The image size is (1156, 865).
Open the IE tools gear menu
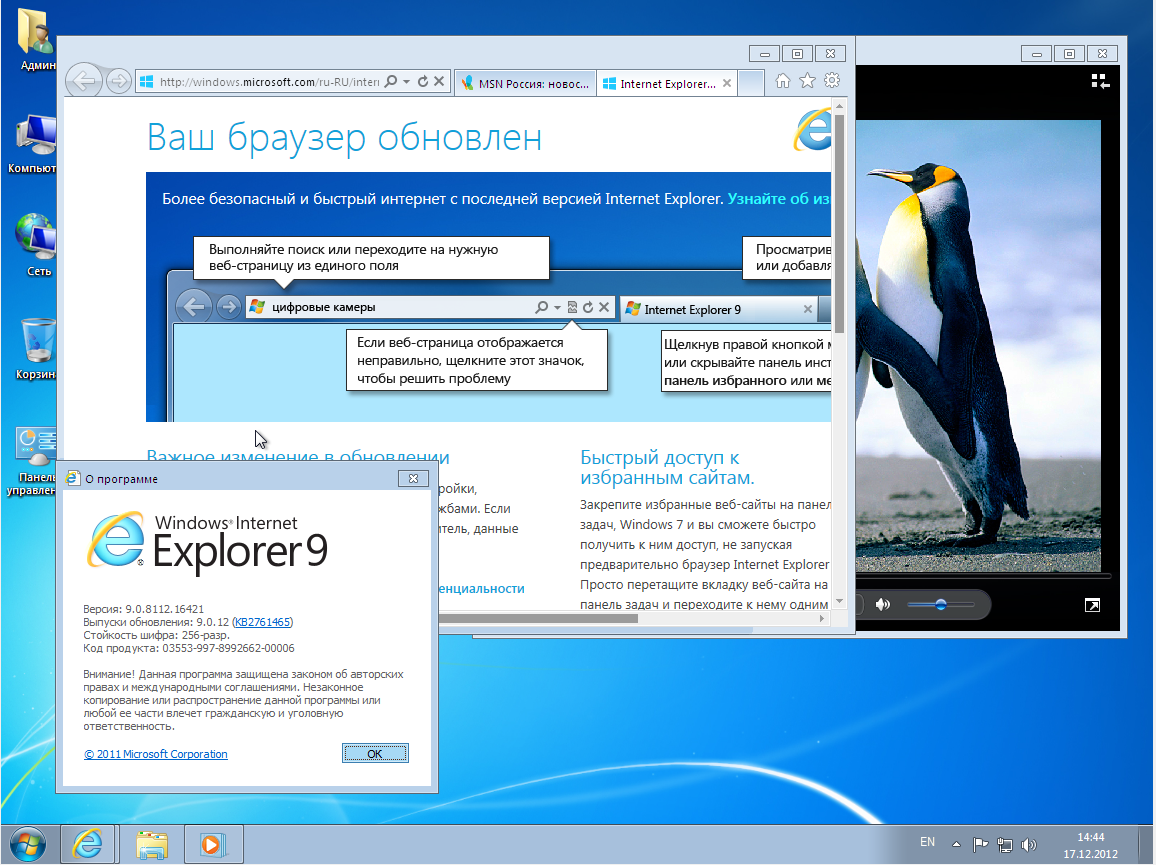click(832, 80)
